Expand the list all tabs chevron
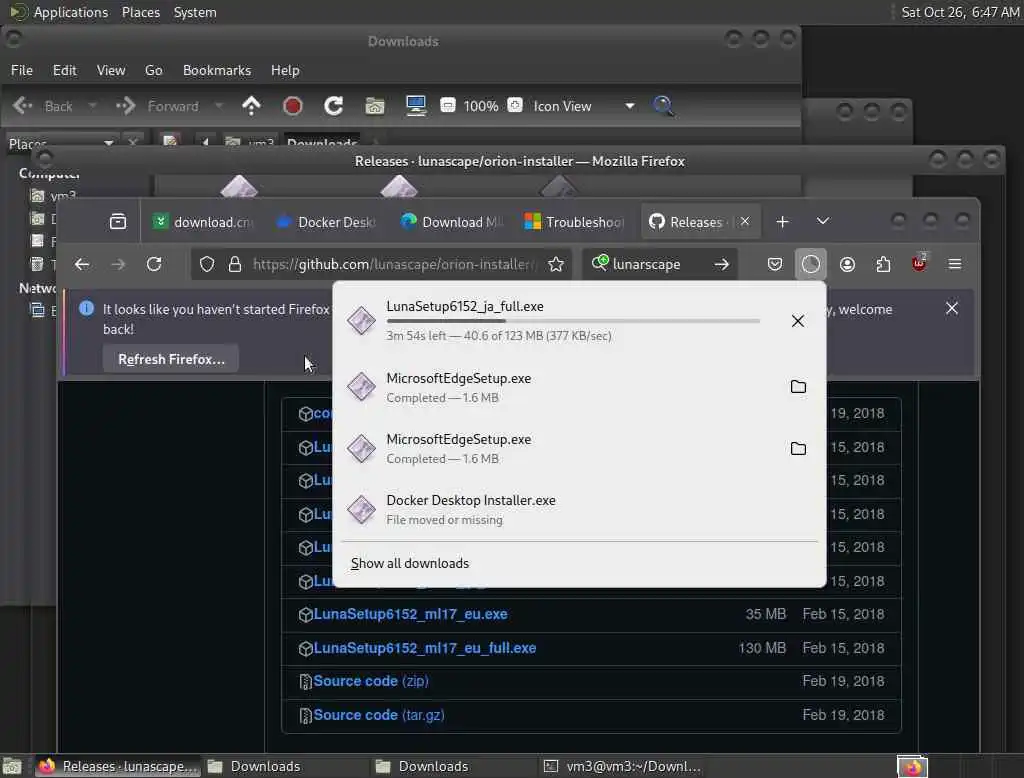This screenshot has height=778, width=1024. tap(823, 221)
